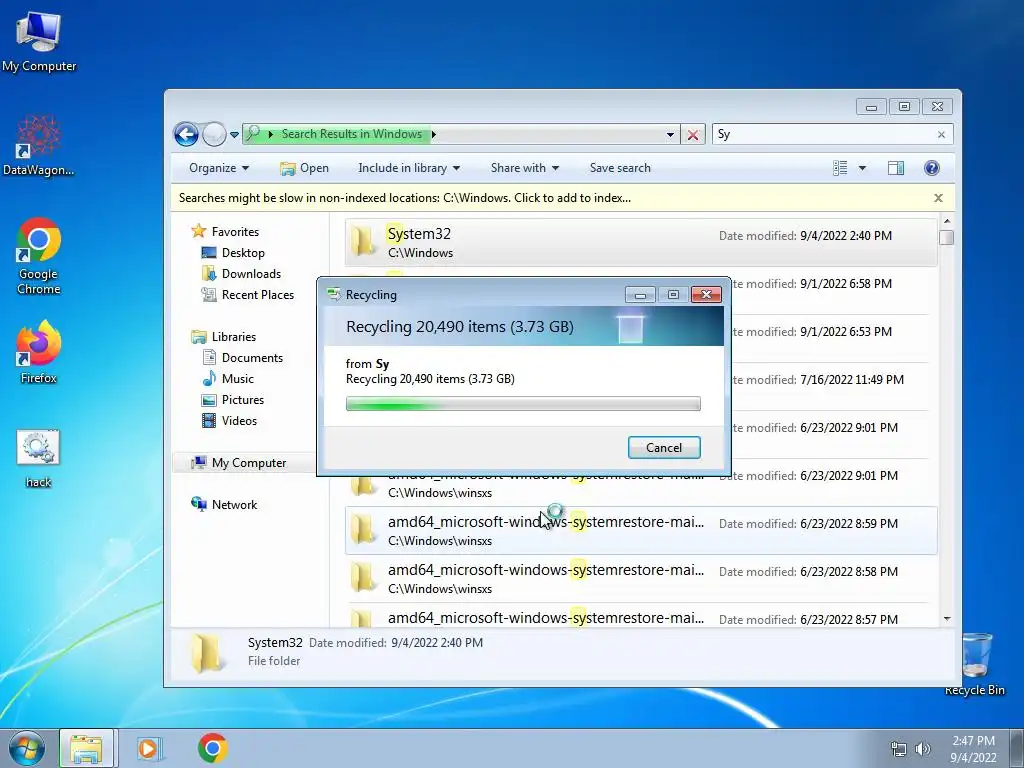Image resolution: width=1024 pixels, height=768 pixels.
Task: Open the network tray icon
Action: (899, 749)
